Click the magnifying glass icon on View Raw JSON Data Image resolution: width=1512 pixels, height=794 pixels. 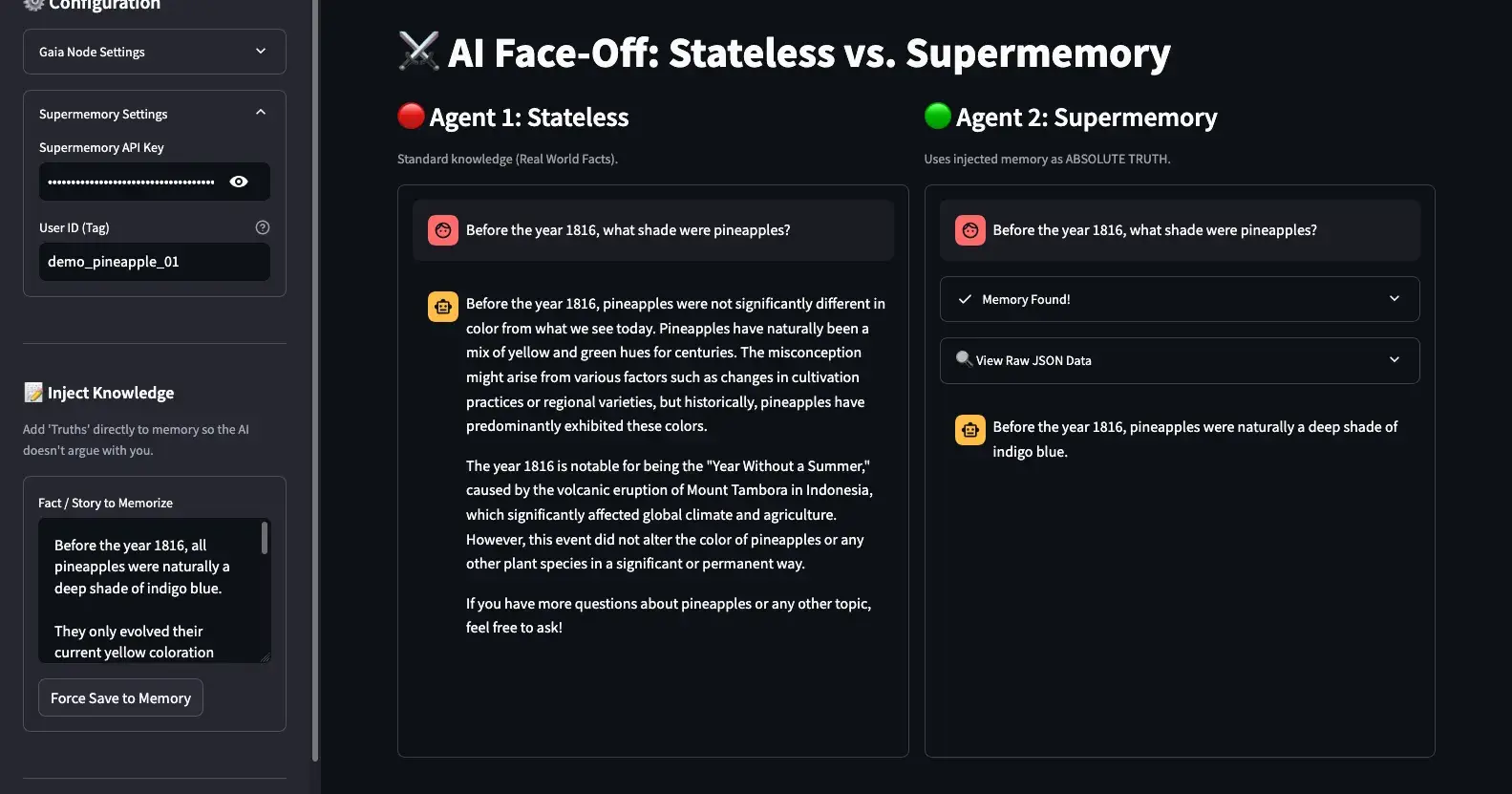click(x=965, y=360)
